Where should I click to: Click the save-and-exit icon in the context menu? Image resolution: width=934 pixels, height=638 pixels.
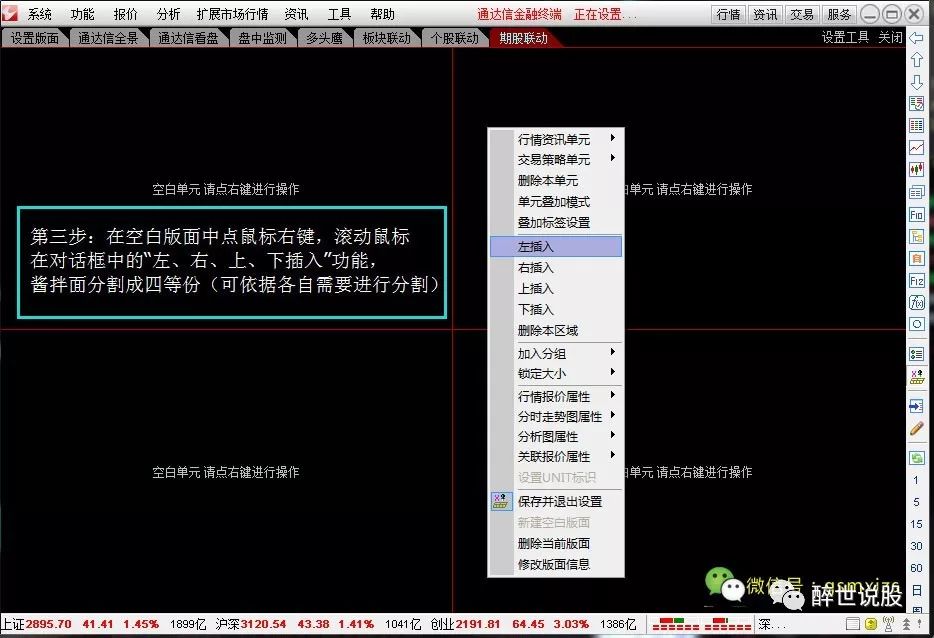(x=501, y=501)
